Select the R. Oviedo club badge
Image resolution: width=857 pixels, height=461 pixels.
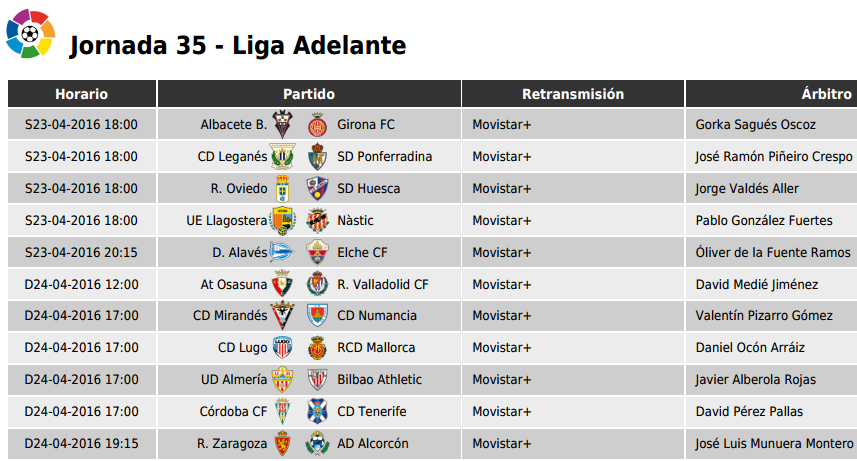tap(283, 189)
